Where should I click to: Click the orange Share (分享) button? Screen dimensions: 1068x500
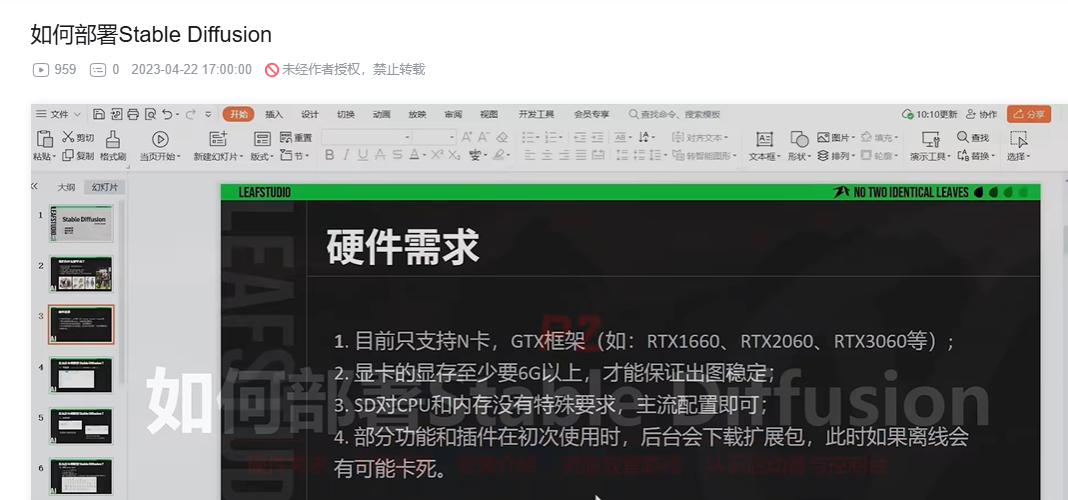pos(1028,114)
